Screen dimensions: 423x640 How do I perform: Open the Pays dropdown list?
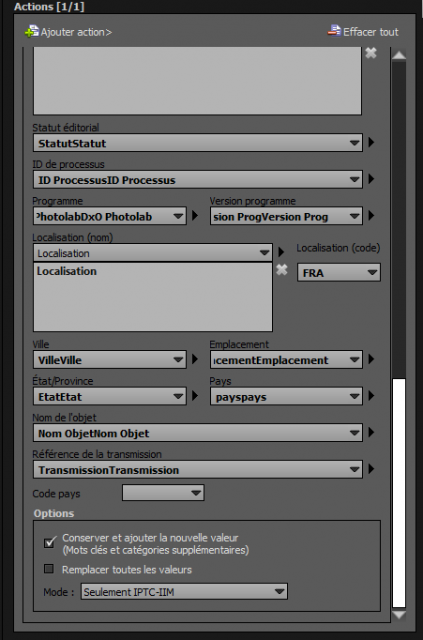(x=286, y=397)
